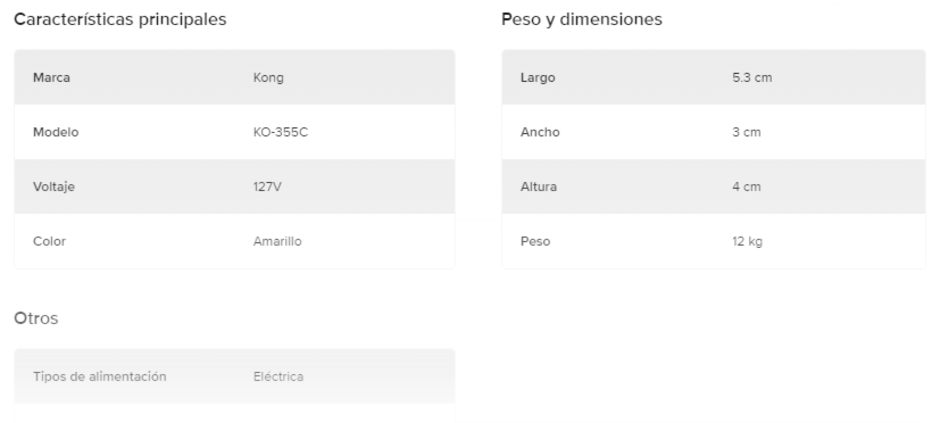Click the color value "Amarillo"
Image resolution: width=932 pixels, height=423 pixels.
pyautogui.click(x=277, y=240)
